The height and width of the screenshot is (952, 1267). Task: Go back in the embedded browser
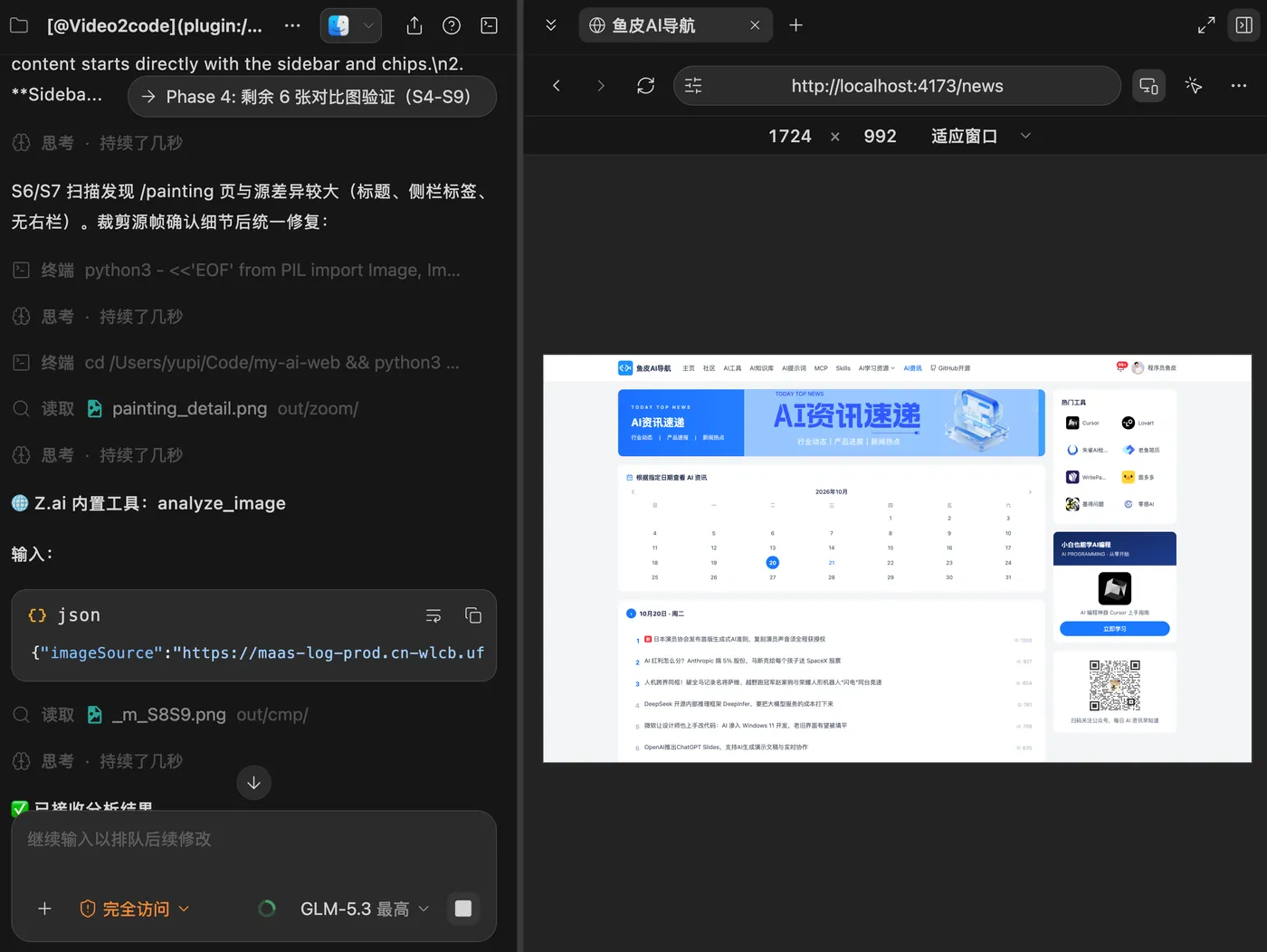(557, 86)
